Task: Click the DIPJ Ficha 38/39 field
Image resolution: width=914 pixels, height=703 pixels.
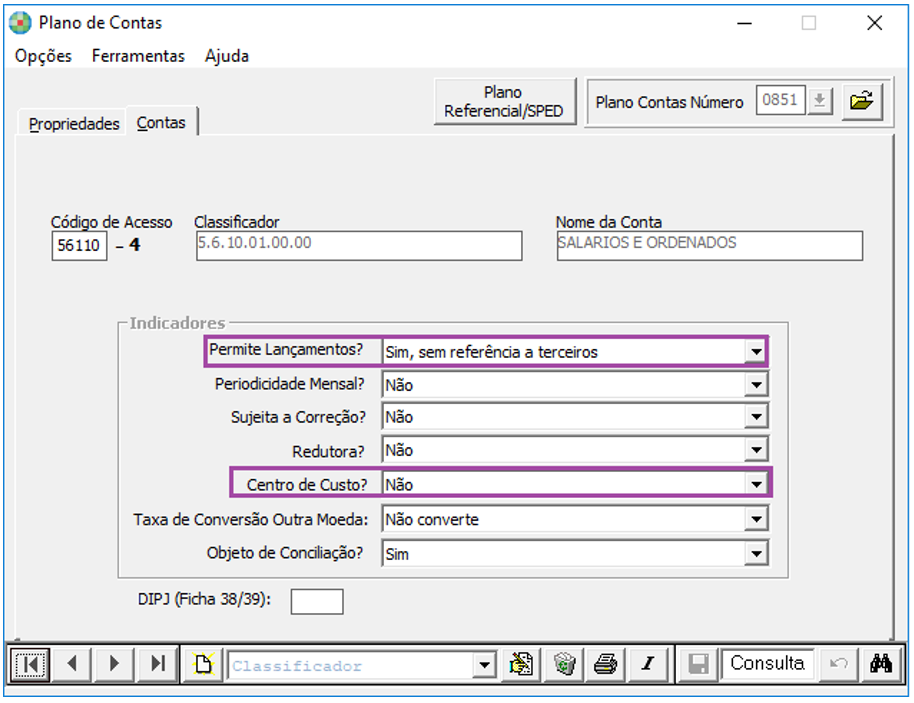Action: [317, 601]
